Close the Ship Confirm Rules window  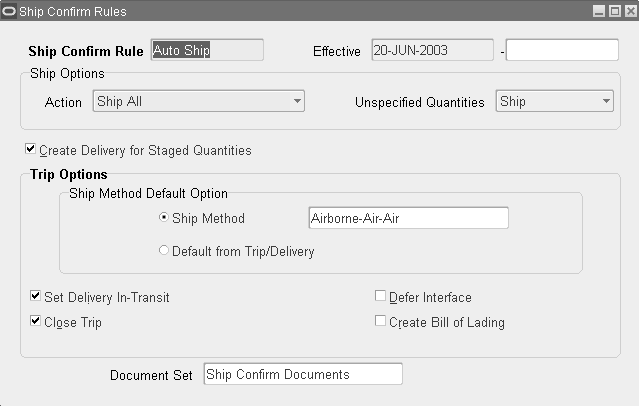tap(631, 11)
